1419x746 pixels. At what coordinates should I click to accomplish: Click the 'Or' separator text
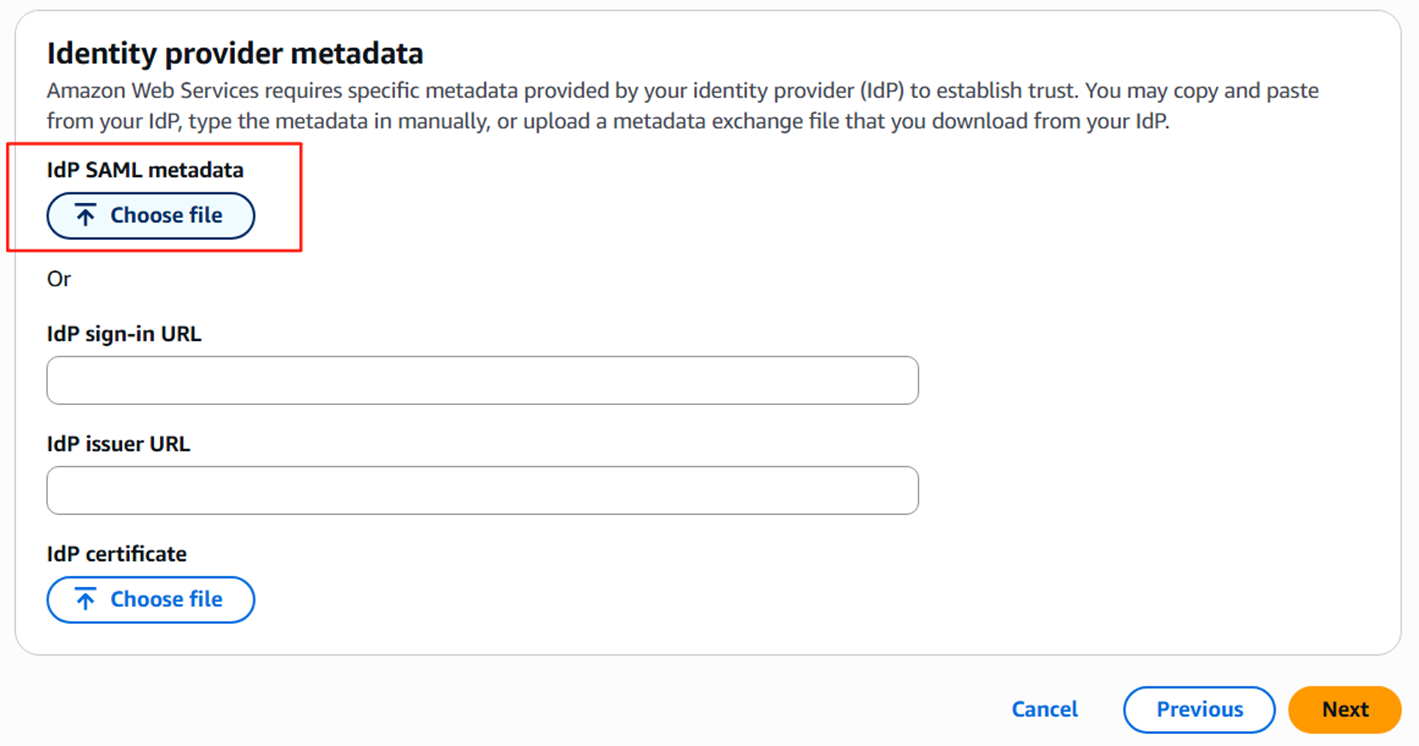pyautogui.click(x=59, y=279)
